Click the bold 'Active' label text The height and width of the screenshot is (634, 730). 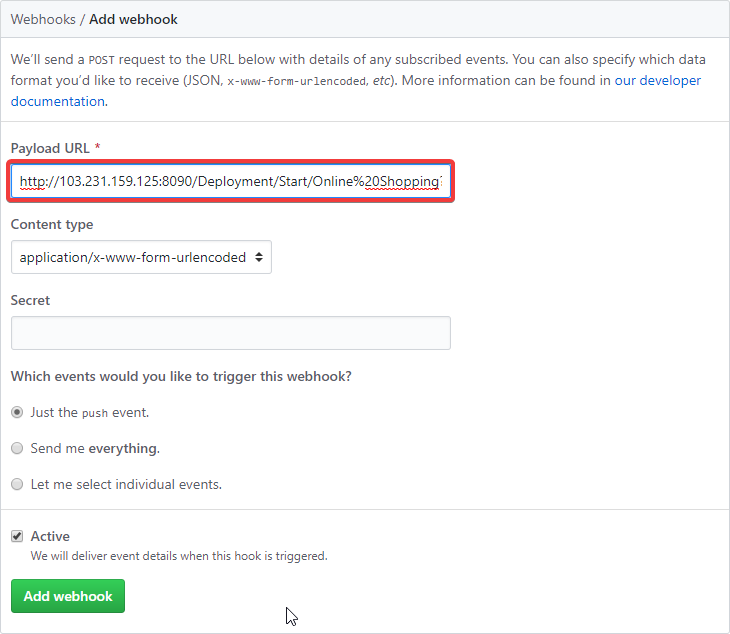50,536
